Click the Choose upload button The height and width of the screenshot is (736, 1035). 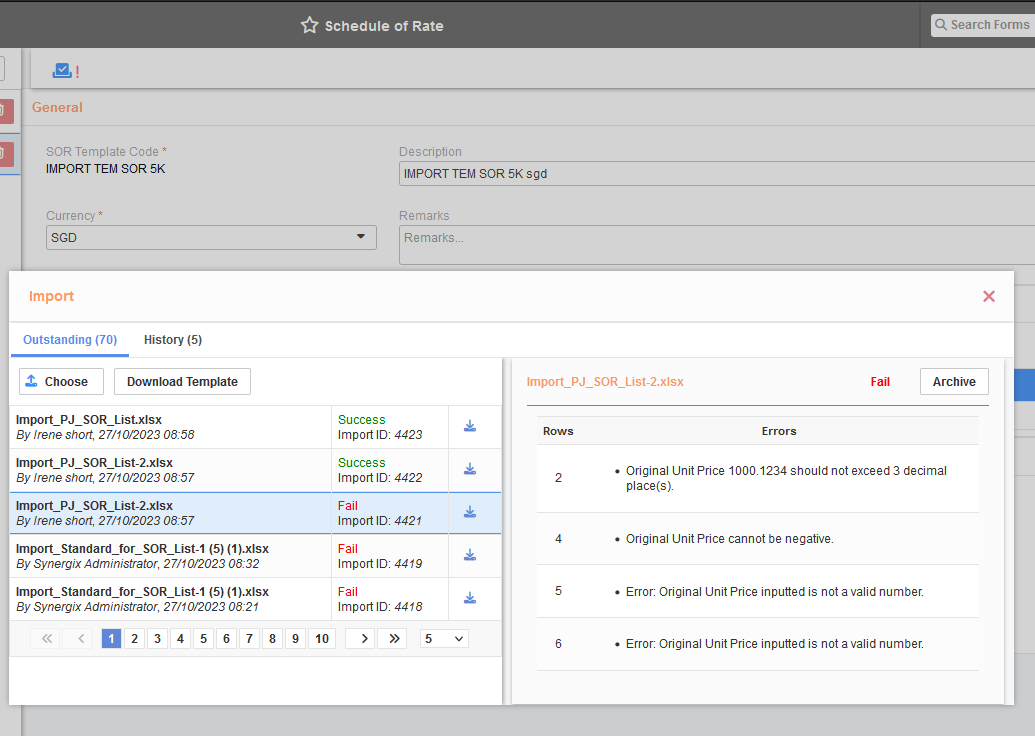click(60, 381)
